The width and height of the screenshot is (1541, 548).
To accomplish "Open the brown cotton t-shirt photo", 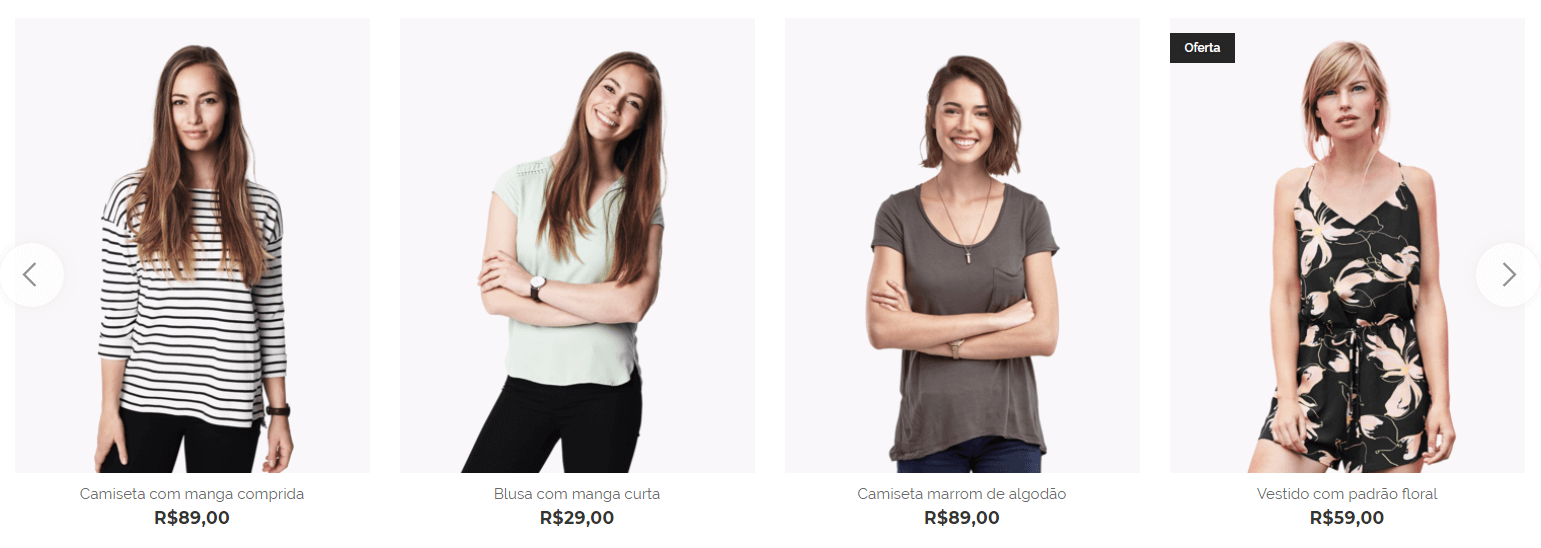I will (x=962, y=245).
